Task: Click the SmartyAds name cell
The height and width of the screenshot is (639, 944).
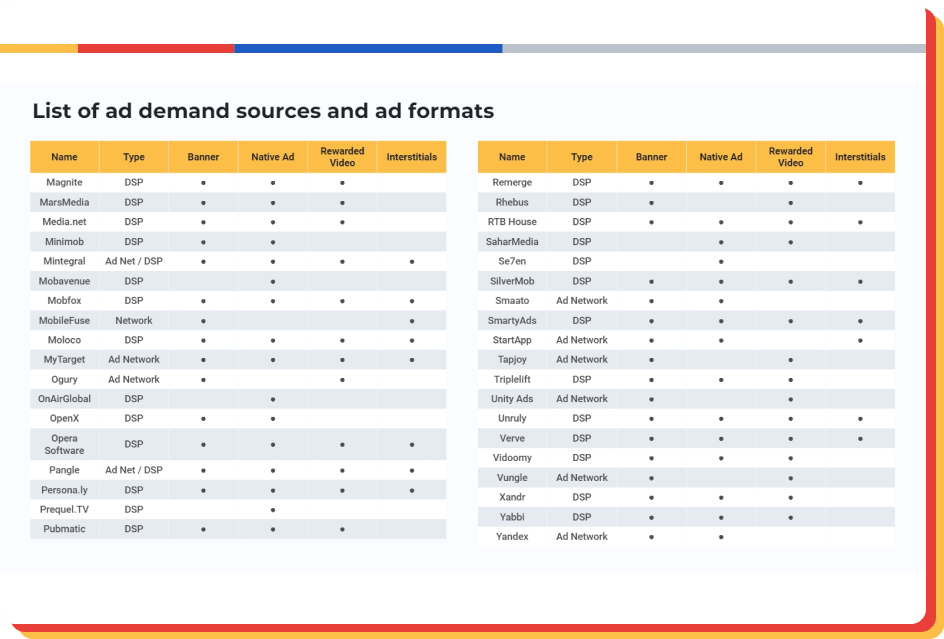Action: pyautogui.click(x=512, y=320)
